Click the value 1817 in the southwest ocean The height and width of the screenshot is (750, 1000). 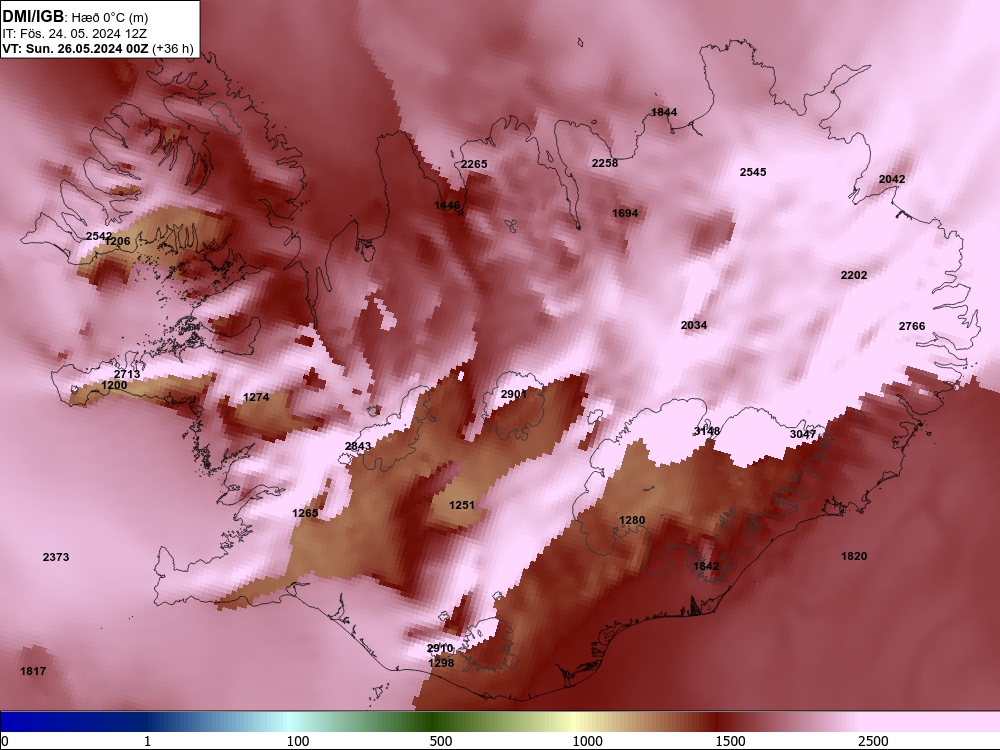pos(33,670)
